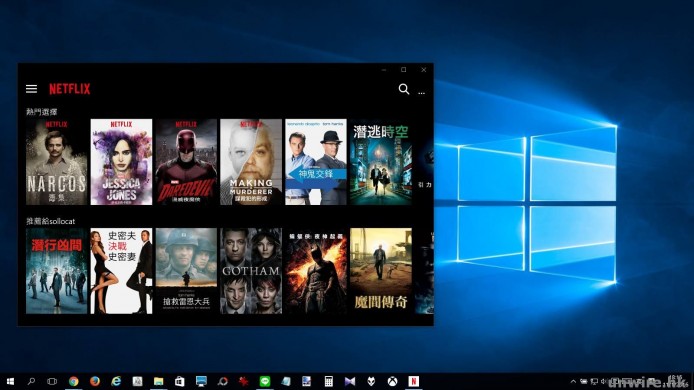Screen dimensions: 694x390
Task: Open the Windows Store bag icon
Action: tap(180, 381)
